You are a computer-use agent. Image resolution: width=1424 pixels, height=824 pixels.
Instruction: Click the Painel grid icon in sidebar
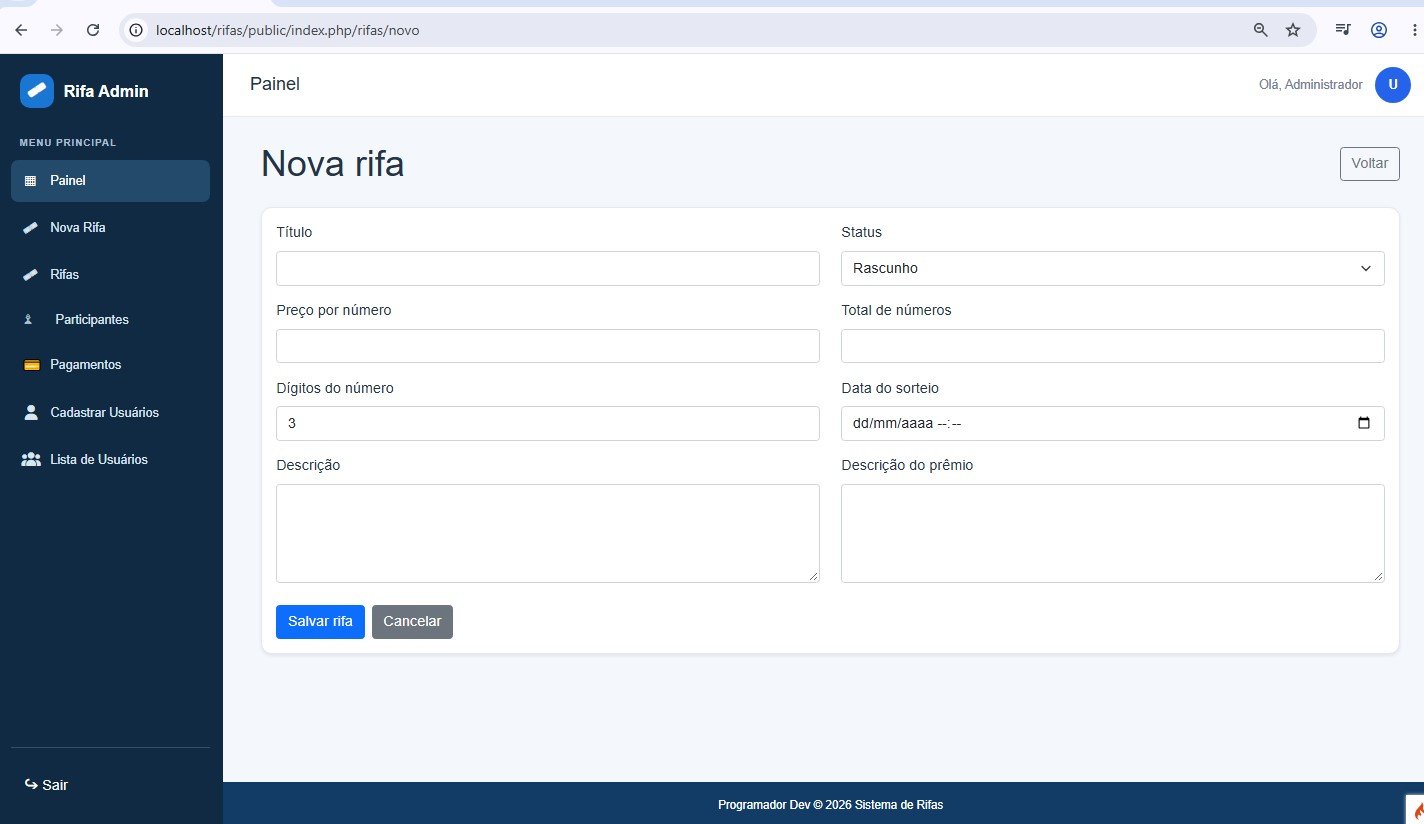30,181
